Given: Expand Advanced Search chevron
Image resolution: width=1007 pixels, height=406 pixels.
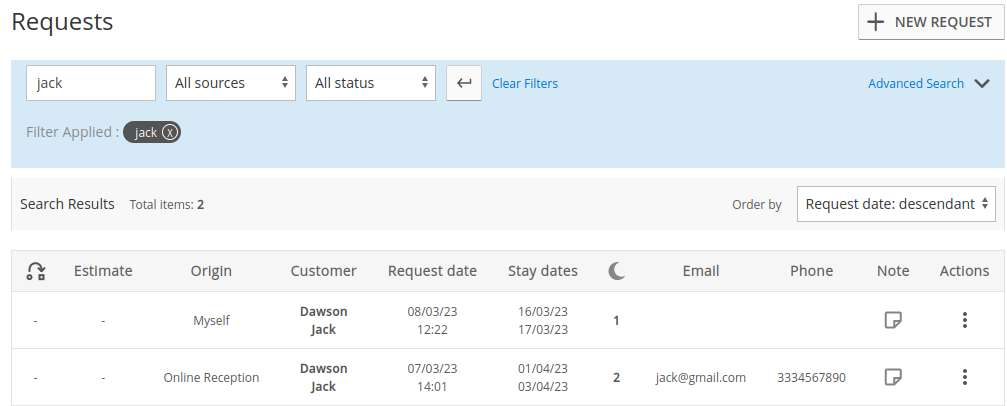Looking at the screenshot, I should click(981, 84).
